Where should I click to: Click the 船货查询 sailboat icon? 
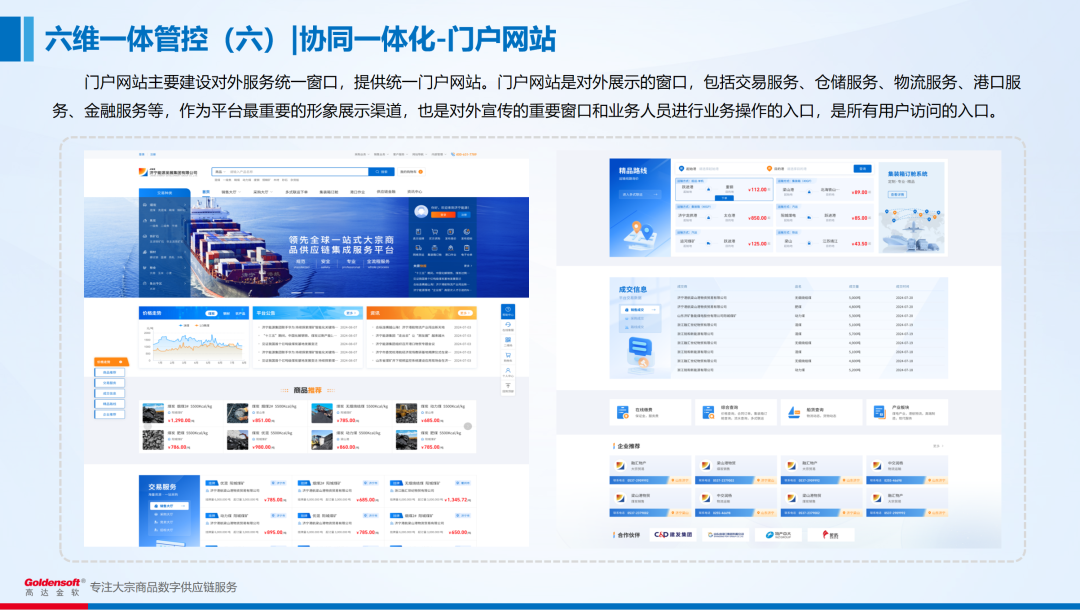click(x=793, y=411)
